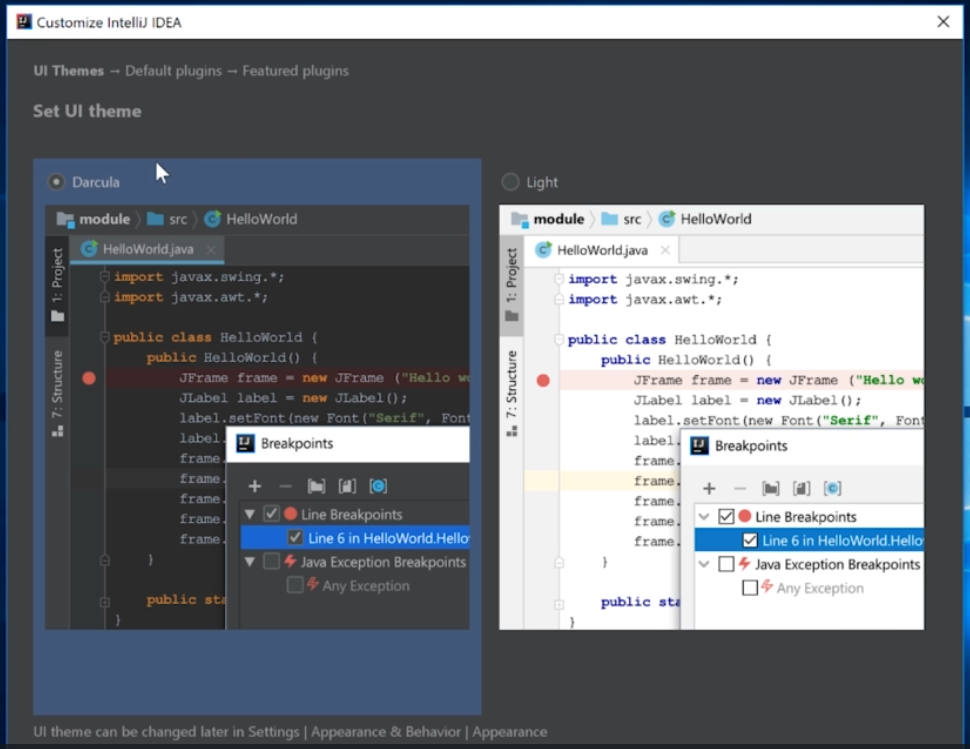
Task: Click the remove breakpoint minus in Darcula preview
Action: 285,486
